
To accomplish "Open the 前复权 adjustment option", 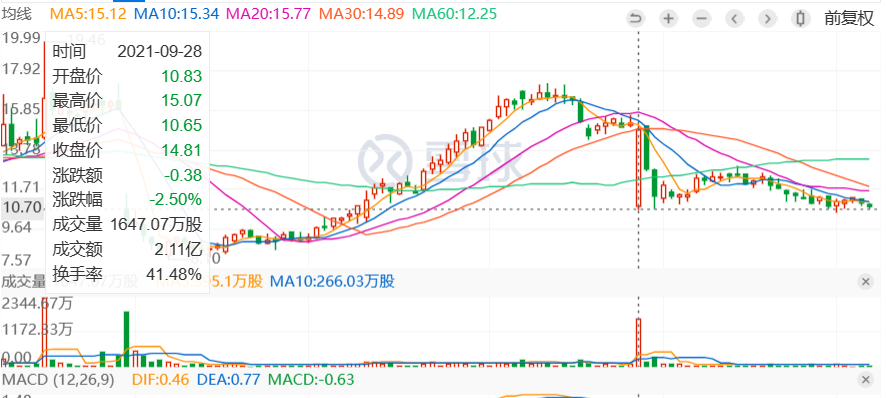I will point(849,19).
